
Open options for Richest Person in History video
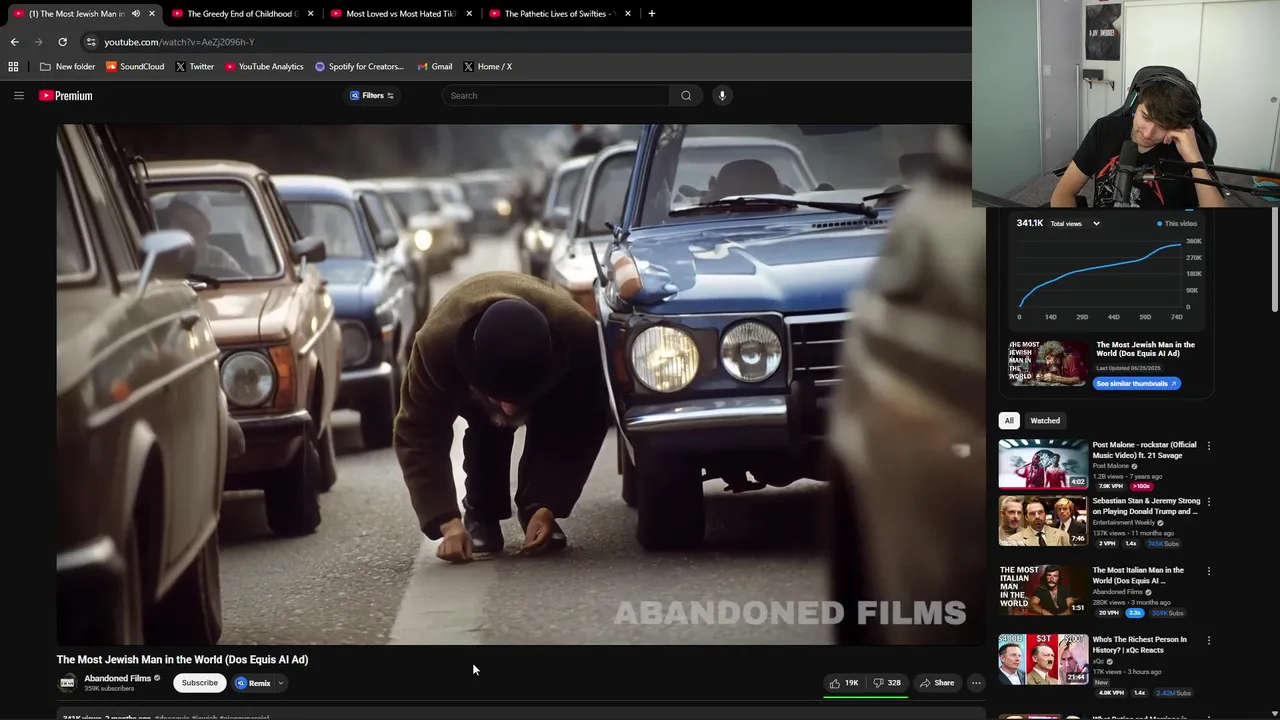click(1209, 641)
